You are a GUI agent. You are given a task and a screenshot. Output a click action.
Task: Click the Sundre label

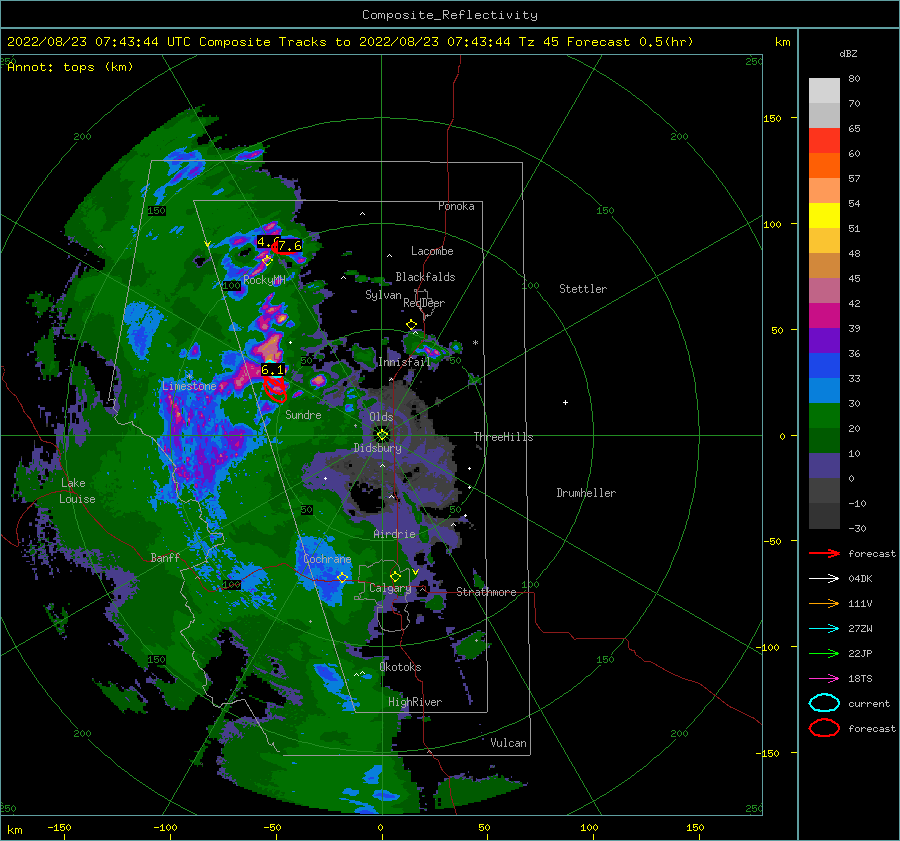(303, 414)
